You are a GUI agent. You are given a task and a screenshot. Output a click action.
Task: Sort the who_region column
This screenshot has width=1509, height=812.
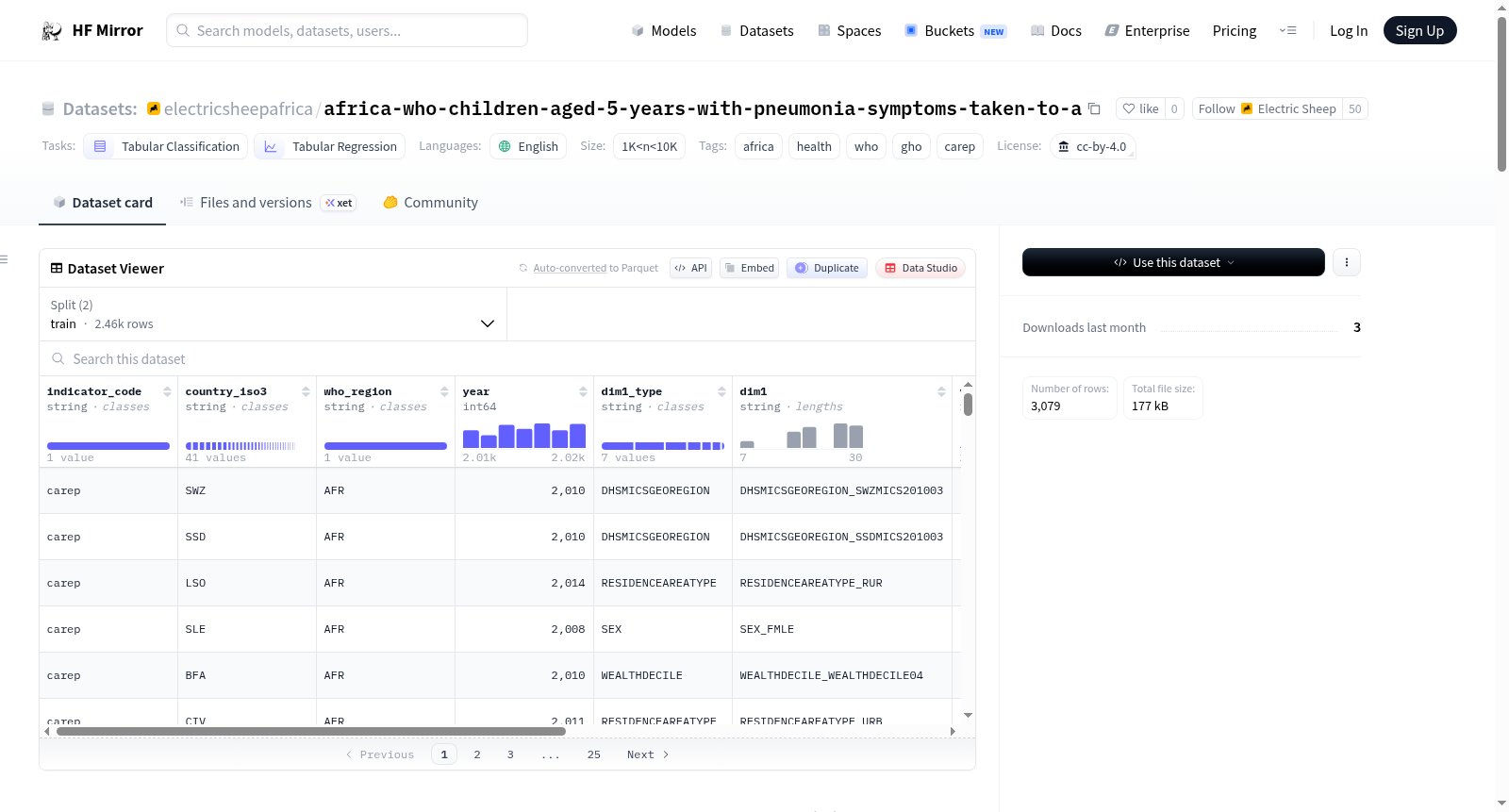click(444, 391)
